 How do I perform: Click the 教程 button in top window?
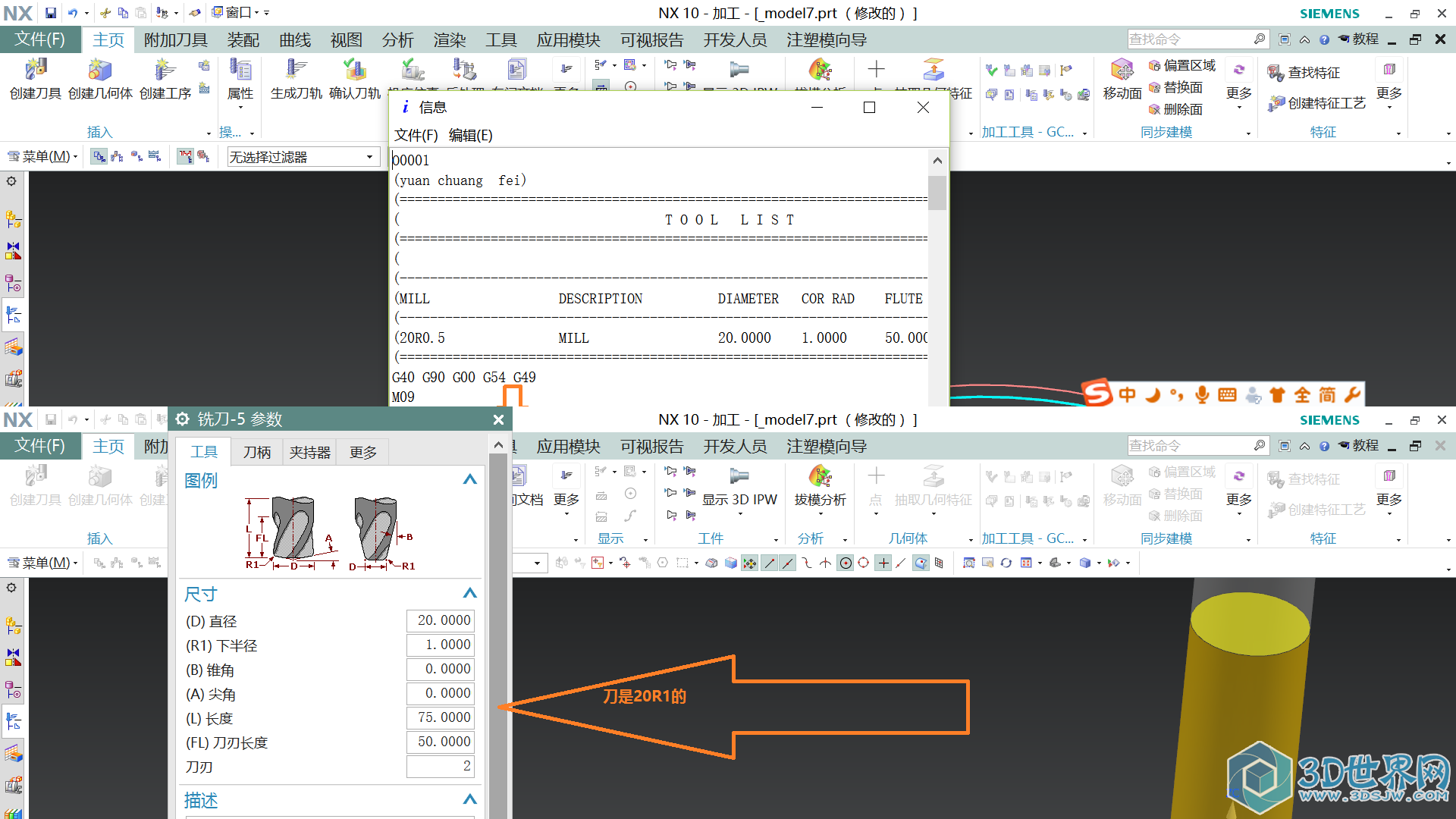point(1358,39)
